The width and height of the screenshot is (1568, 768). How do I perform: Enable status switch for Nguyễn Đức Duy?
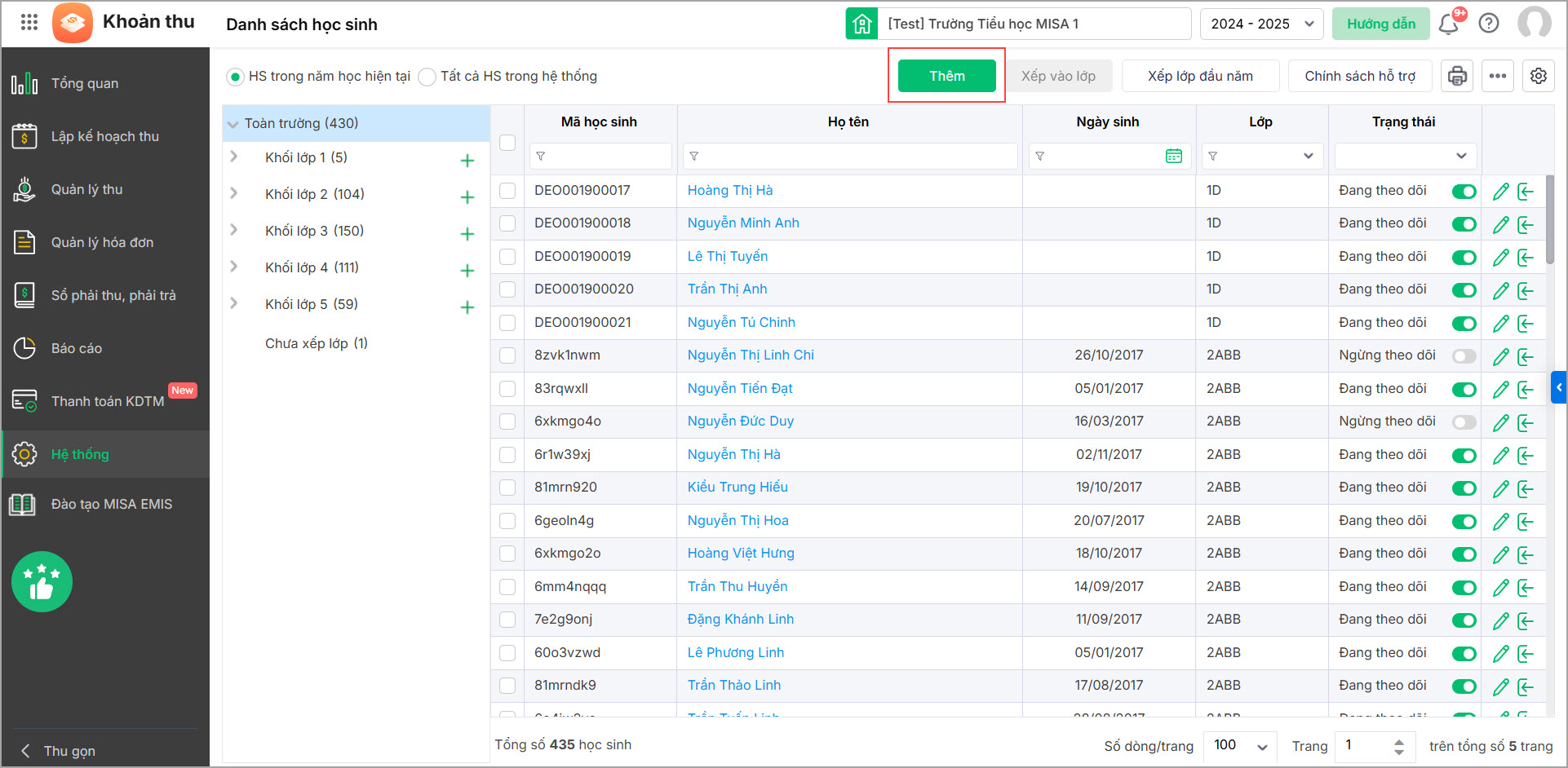[1464, 422]
